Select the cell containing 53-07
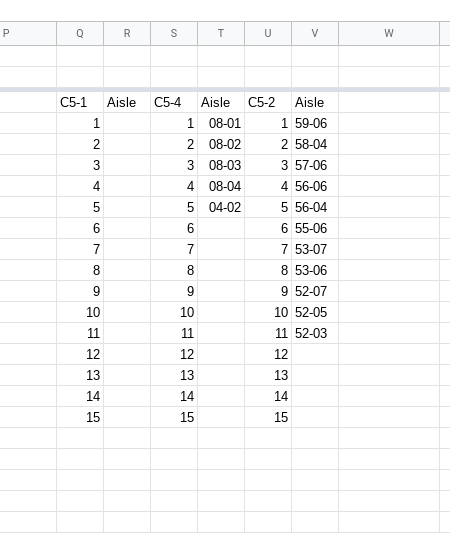This screenshot has height=533, width=450. pos(315,250)
